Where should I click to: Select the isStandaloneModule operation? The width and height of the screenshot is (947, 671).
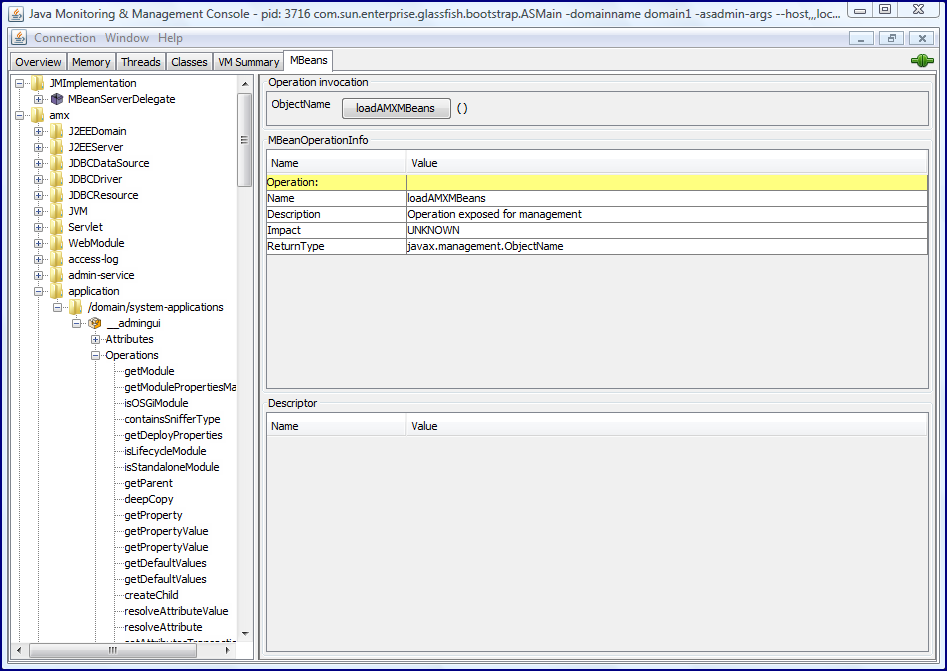172,467
